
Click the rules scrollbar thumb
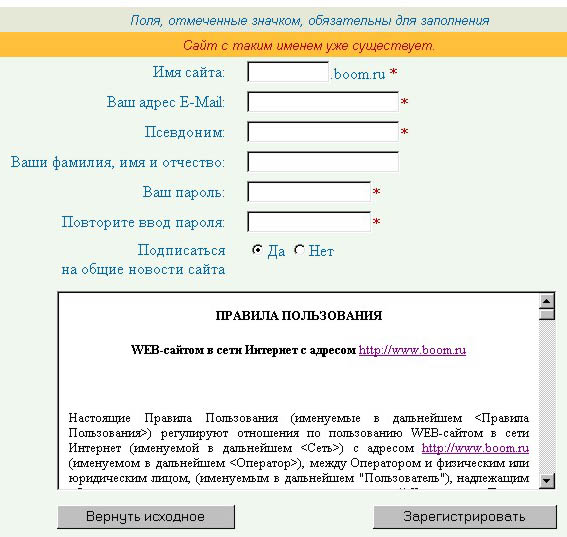click(546, 314)
